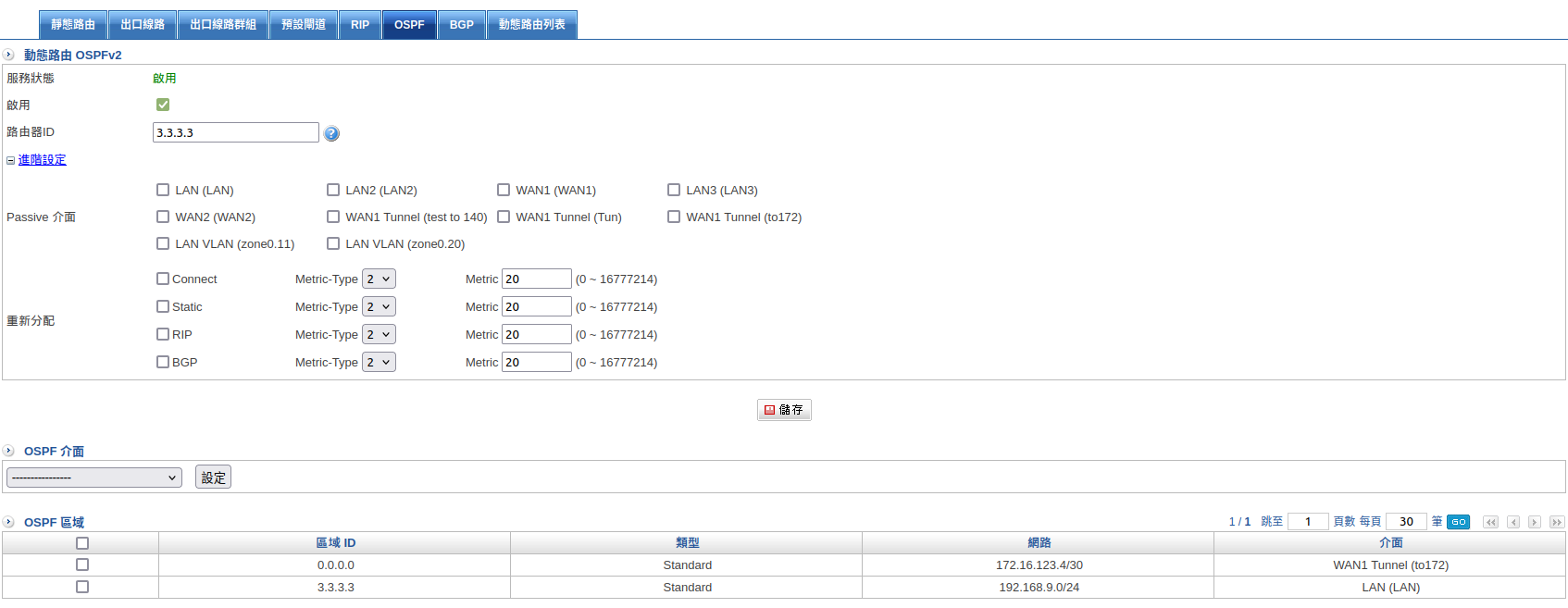
Task: Select the row checkbox for area 3.3.3.3
Action: tap(82, 587)
